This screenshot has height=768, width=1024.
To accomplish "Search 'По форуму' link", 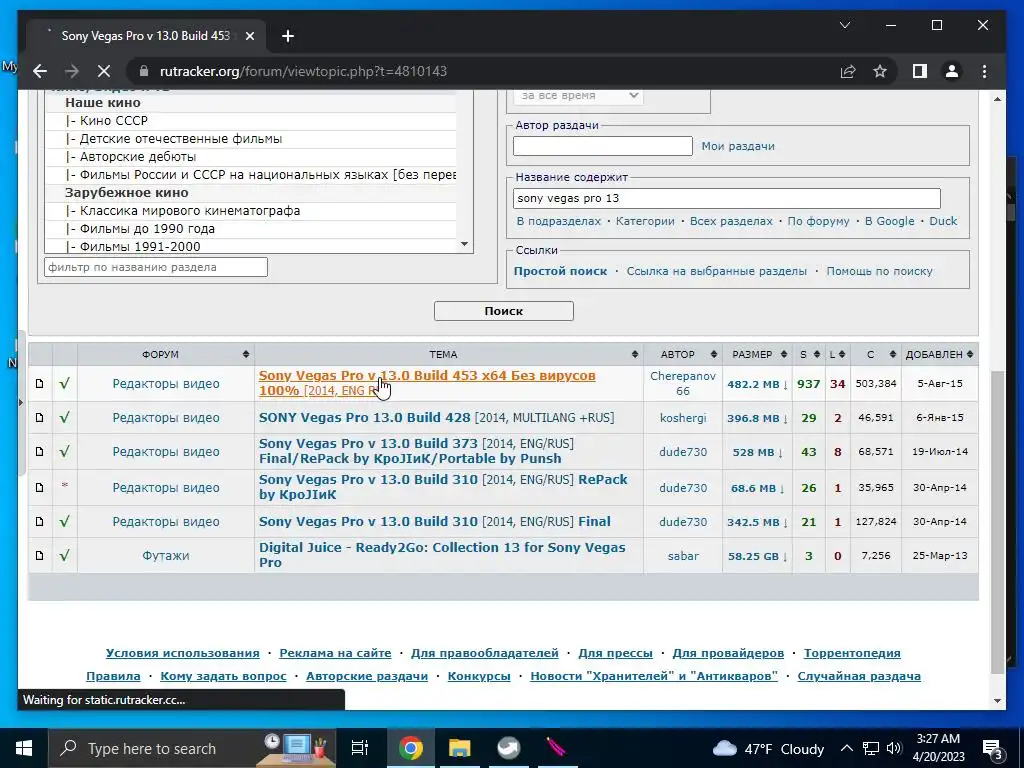I will [818, 221].
